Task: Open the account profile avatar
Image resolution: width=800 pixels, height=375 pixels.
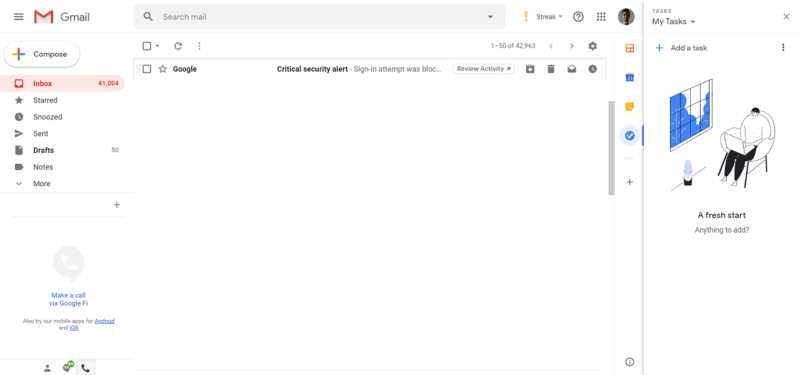Action: click(626, 17)
